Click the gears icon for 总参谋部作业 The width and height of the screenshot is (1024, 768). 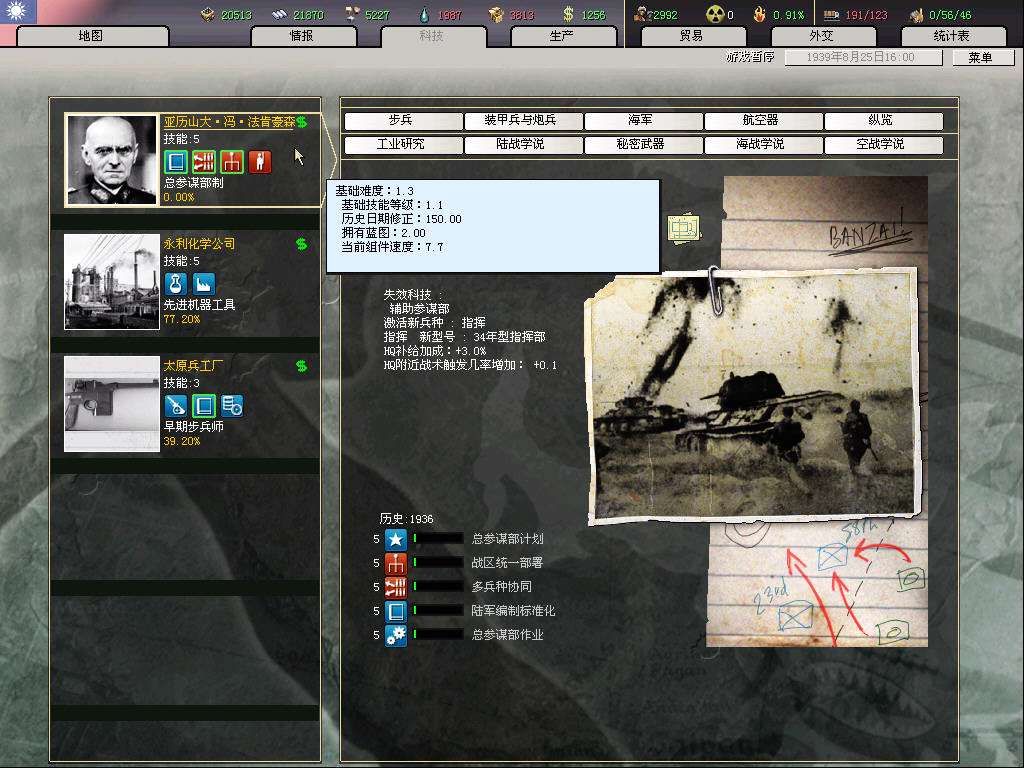click(x=396, y=635)
